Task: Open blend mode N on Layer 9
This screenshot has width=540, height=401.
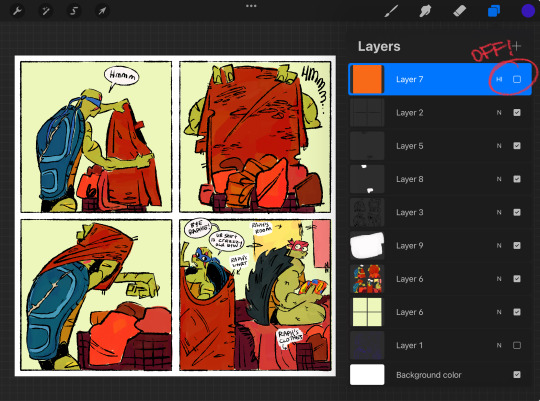Action: 499,245
